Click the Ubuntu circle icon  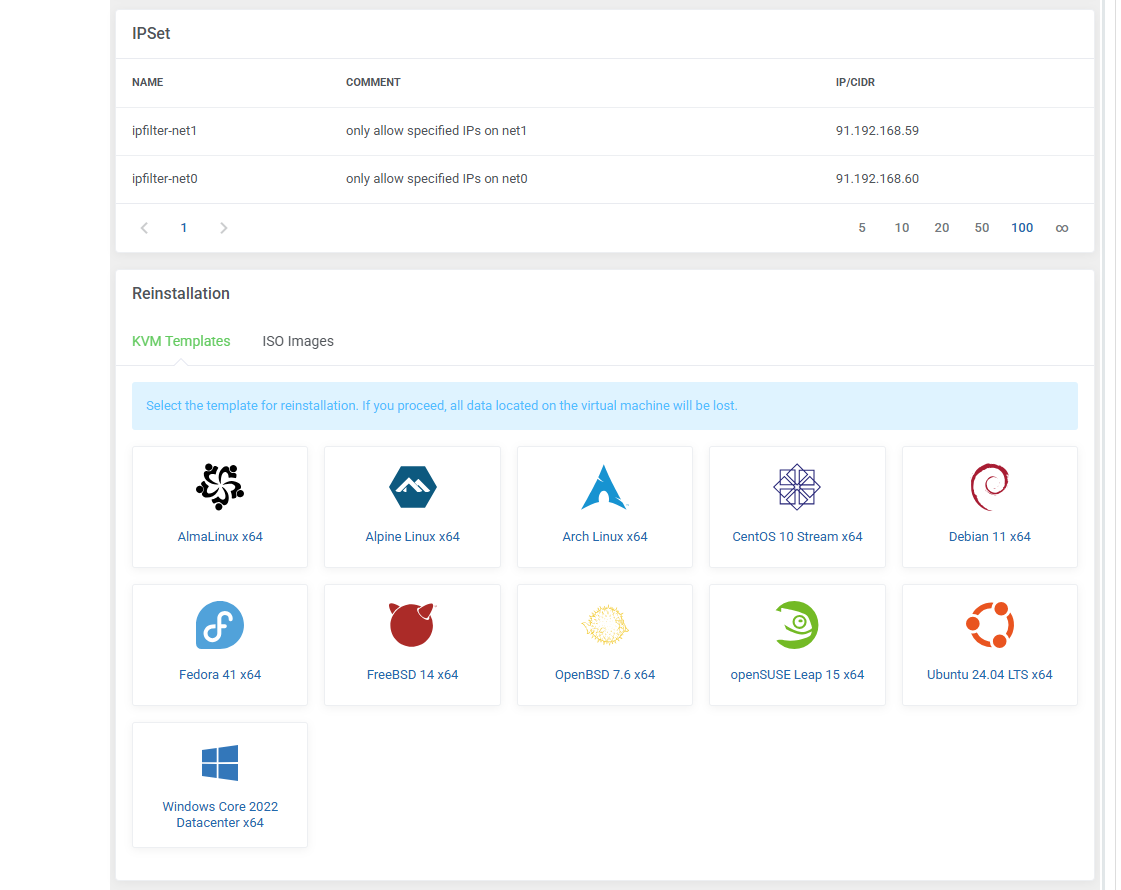989,625
